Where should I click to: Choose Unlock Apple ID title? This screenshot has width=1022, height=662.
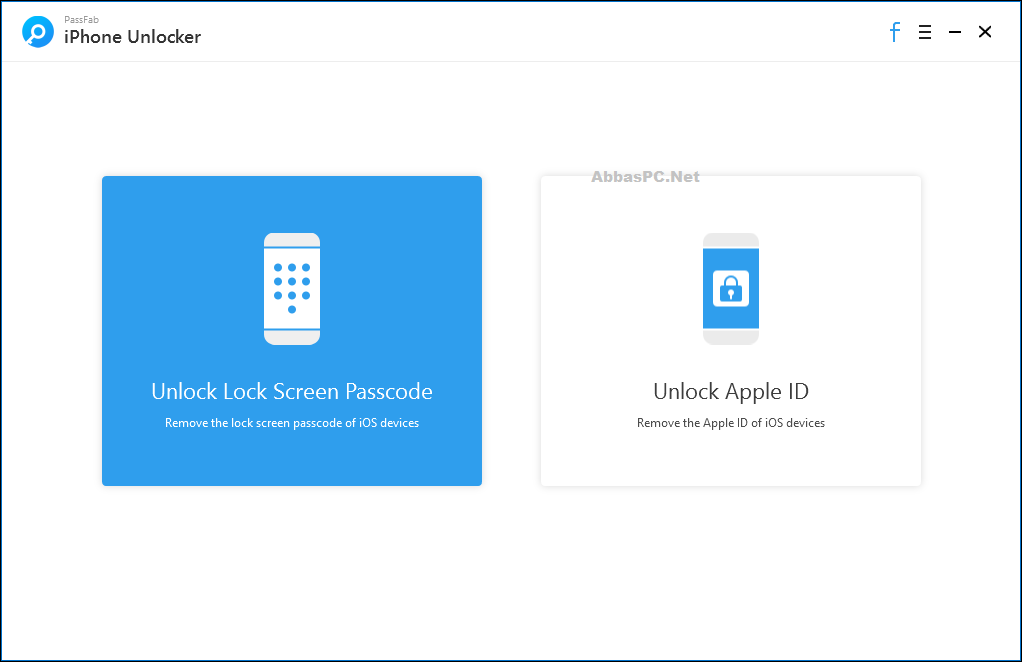tap(731, 391)
